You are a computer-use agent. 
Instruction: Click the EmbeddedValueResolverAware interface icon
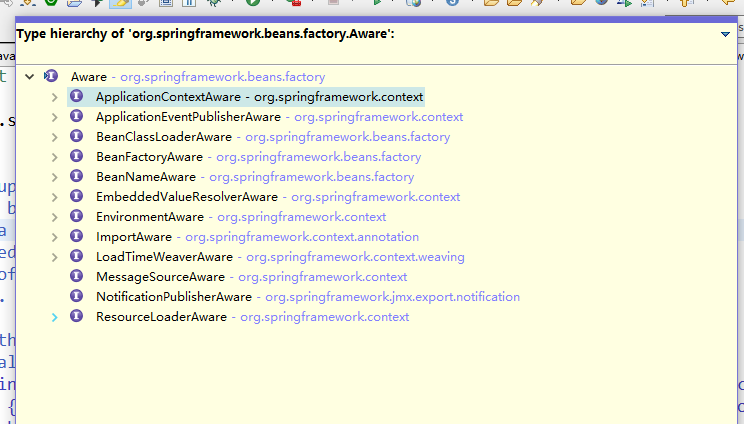pyautogui.click(x=76, y=196)
